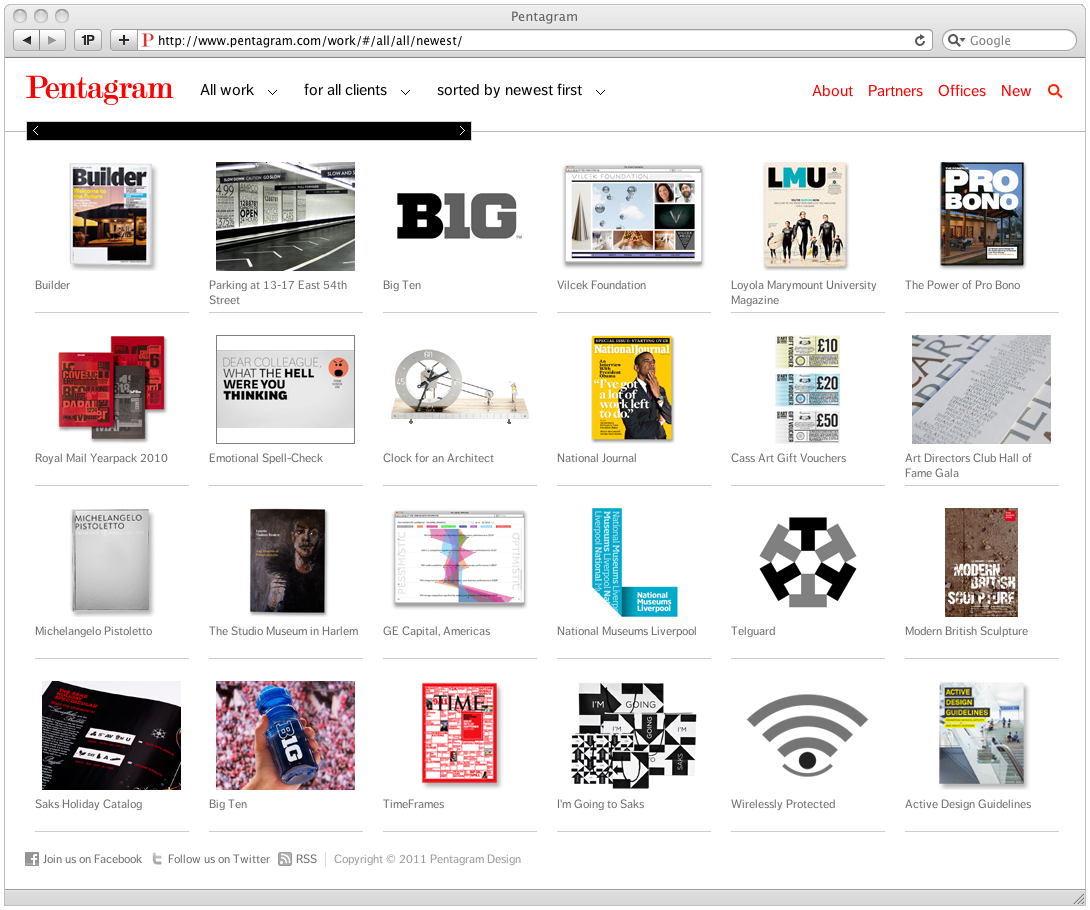Viewport: 1090px width, 910px height.
Task: Open the BIG logo thumbnail in top row
Action: pyautogui.click(x=459, y=216)
